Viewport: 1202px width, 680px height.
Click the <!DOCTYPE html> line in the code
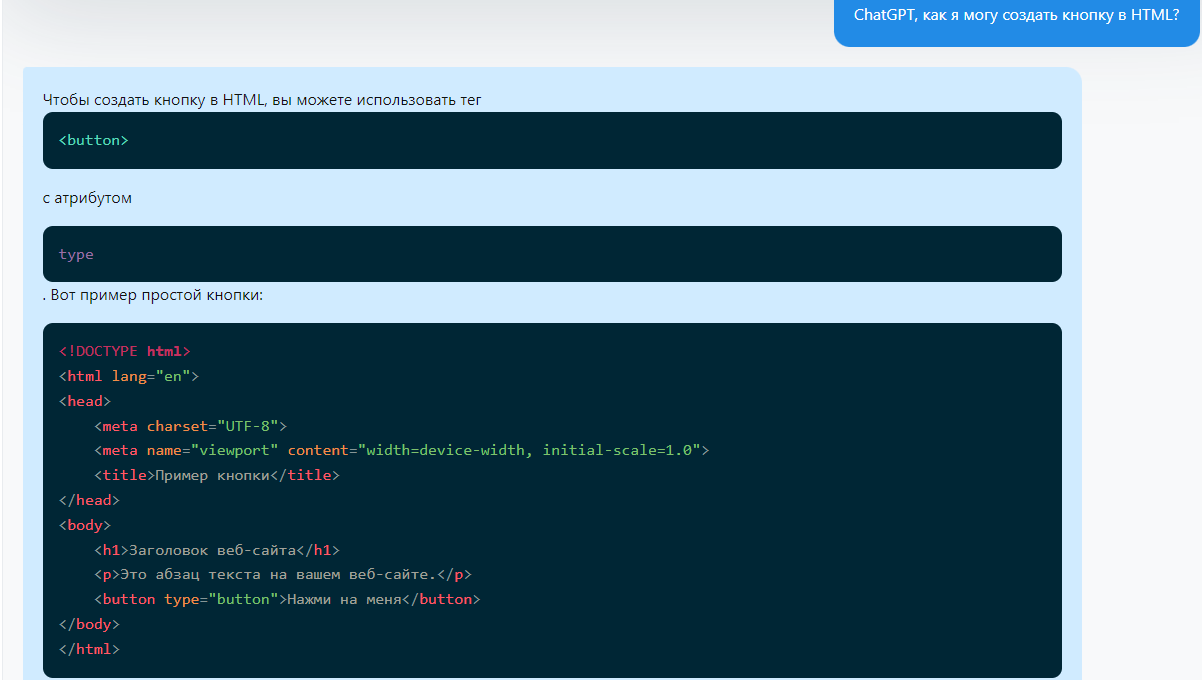(124, 351)
